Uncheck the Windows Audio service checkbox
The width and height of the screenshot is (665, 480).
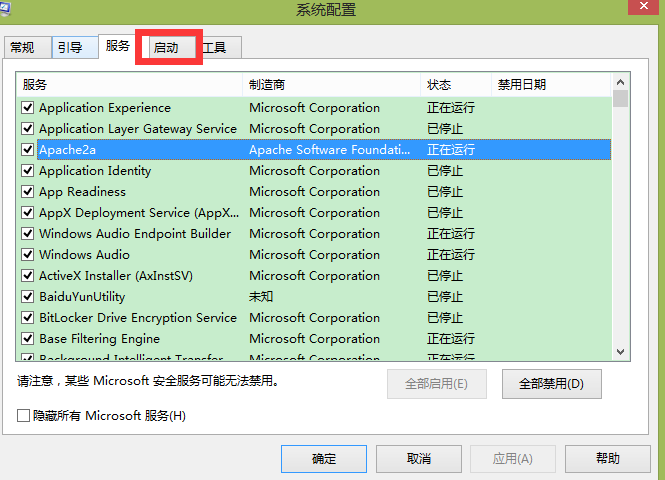(28, 255)
